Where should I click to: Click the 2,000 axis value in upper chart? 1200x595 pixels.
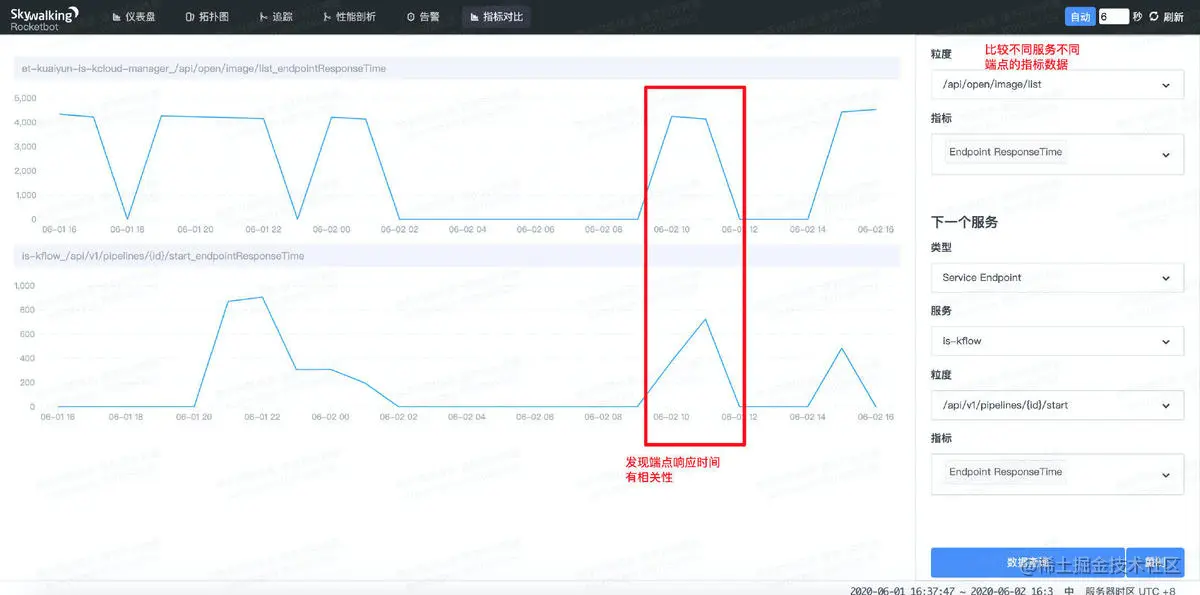24,171
